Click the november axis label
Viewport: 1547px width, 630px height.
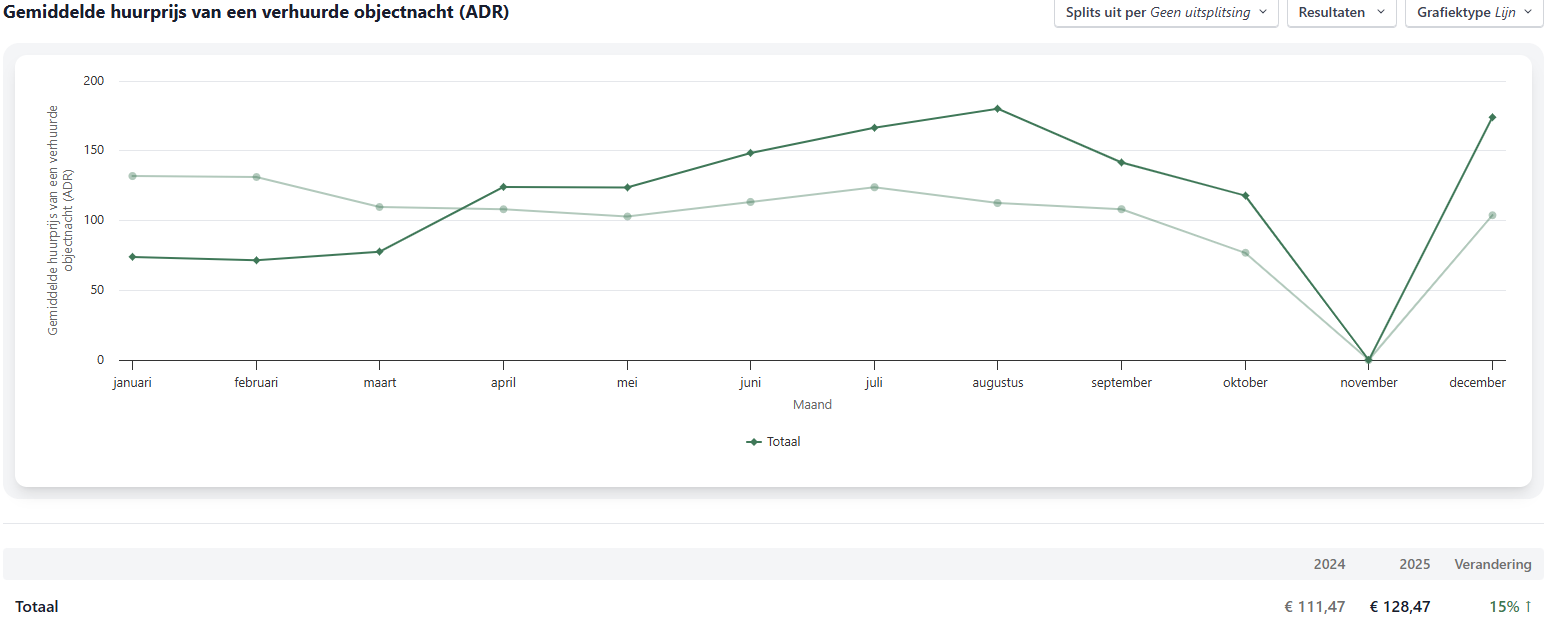[1369, 382]
